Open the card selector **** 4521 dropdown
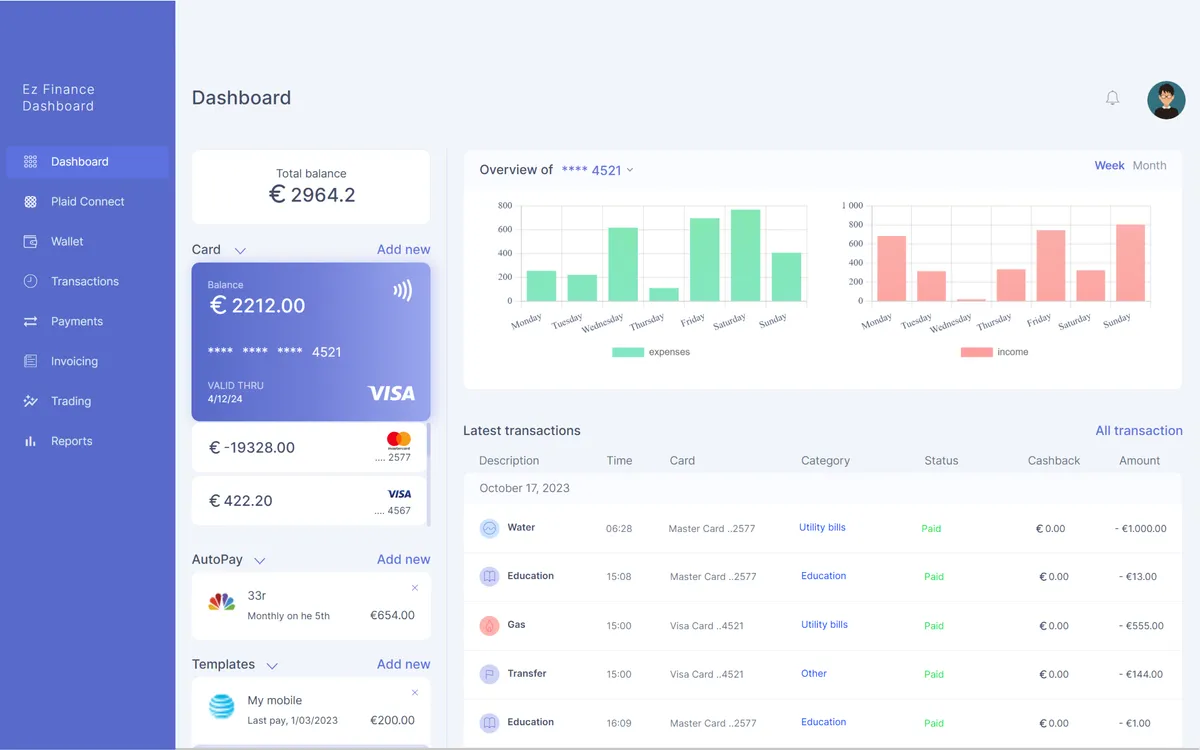The width and height of the screenshot is (1200, 750). (598, 170)
